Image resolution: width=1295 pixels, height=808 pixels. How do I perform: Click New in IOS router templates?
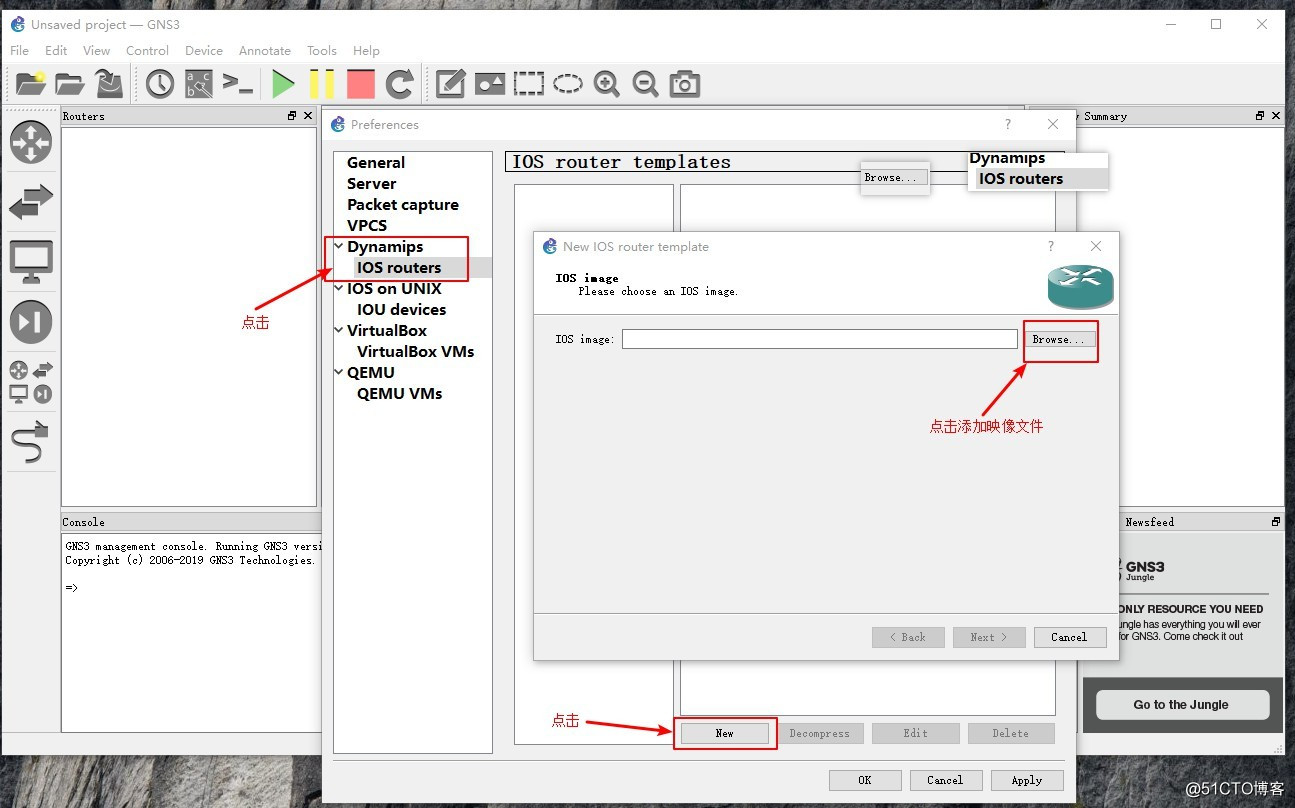click(x=725, y=733)
